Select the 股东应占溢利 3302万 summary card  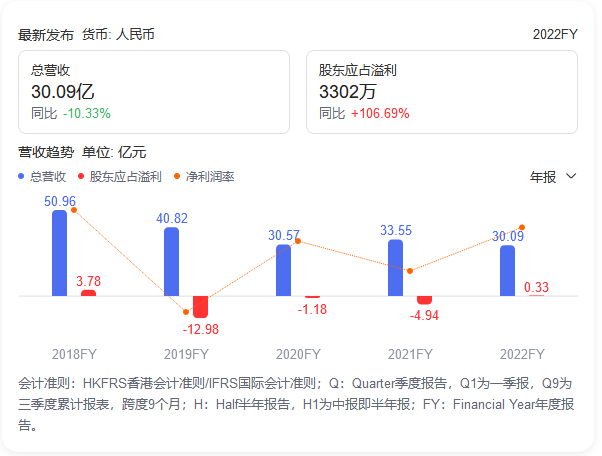pyautogui.click(x=441, y=93)
